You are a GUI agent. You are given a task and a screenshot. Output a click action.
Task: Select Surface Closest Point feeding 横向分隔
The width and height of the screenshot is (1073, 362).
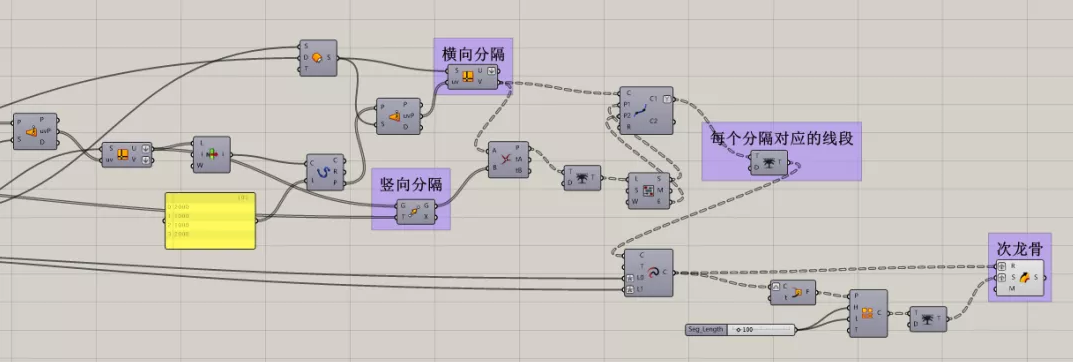click(x=399, y=116)
